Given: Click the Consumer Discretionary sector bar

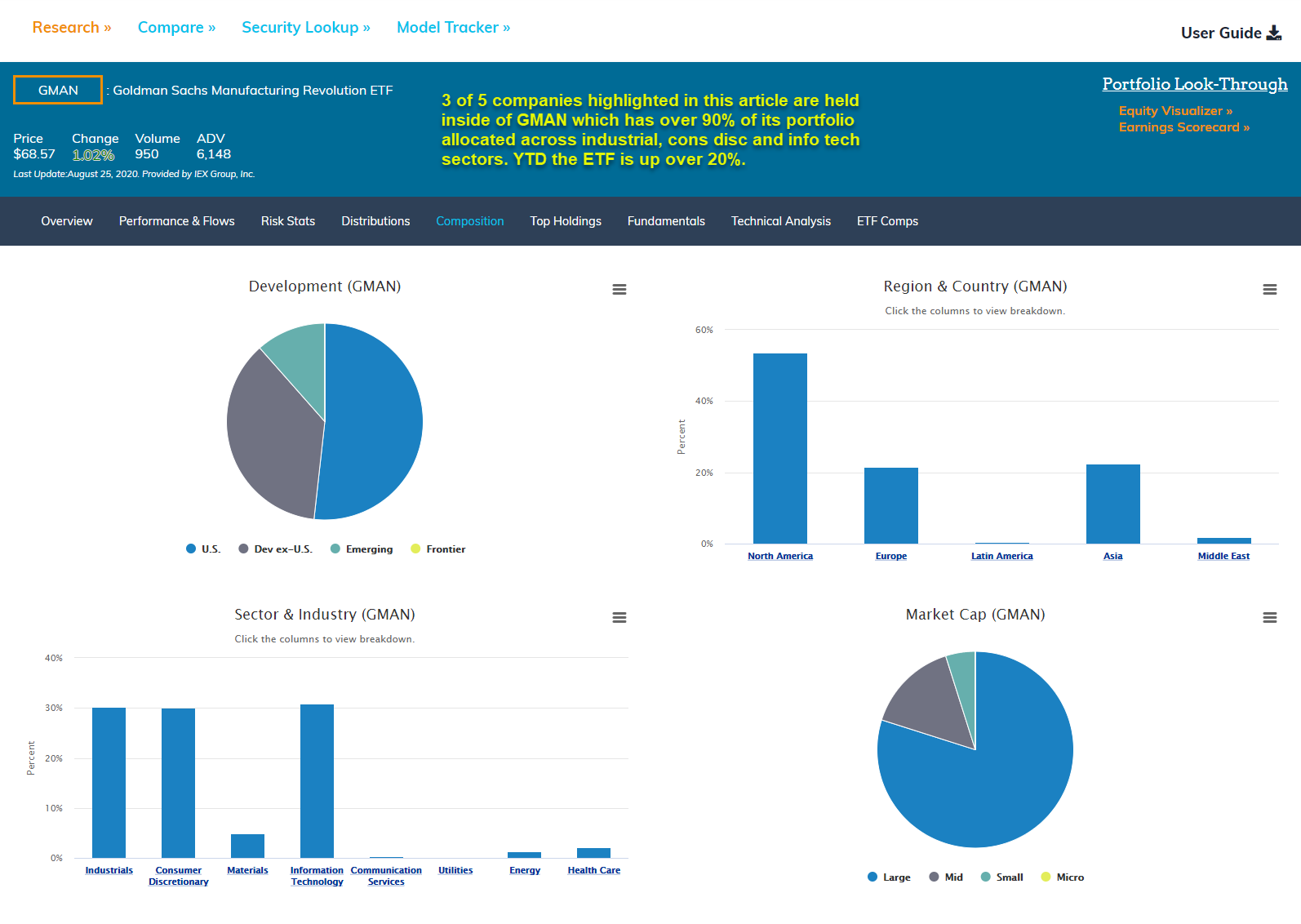Looking at the screenshot, I should [179, 783].
